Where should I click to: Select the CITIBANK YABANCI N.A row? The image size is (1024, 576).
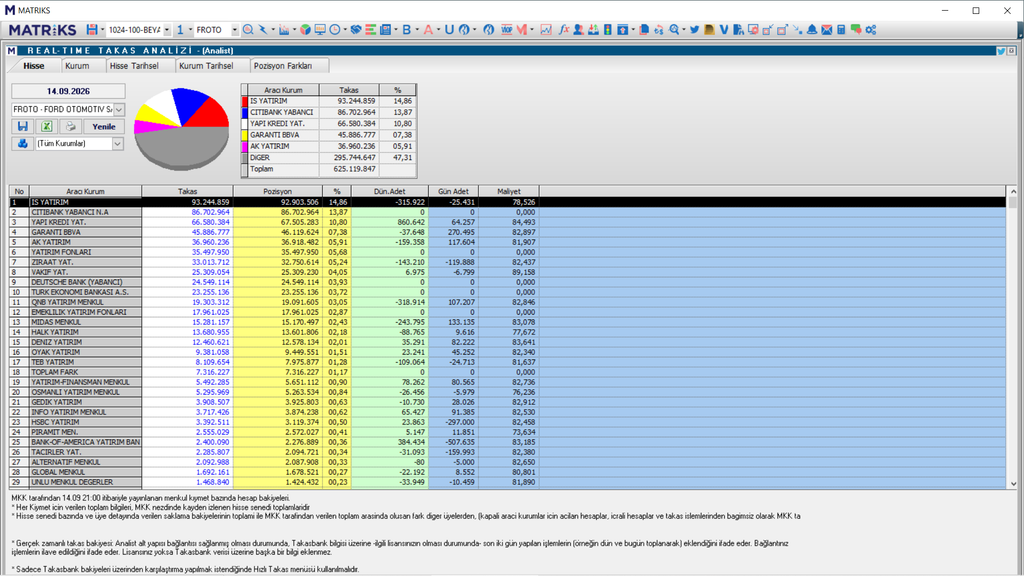507,212
